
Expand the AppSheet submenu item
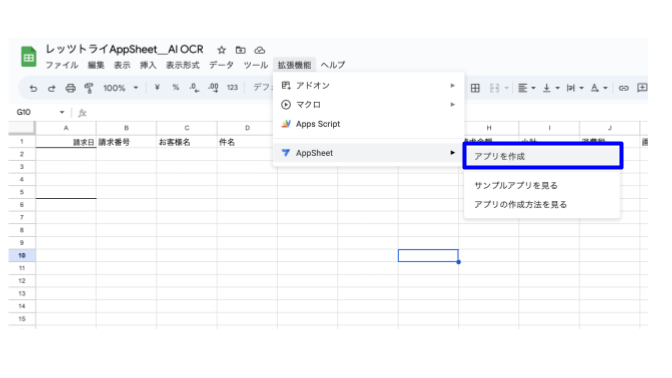369,153
